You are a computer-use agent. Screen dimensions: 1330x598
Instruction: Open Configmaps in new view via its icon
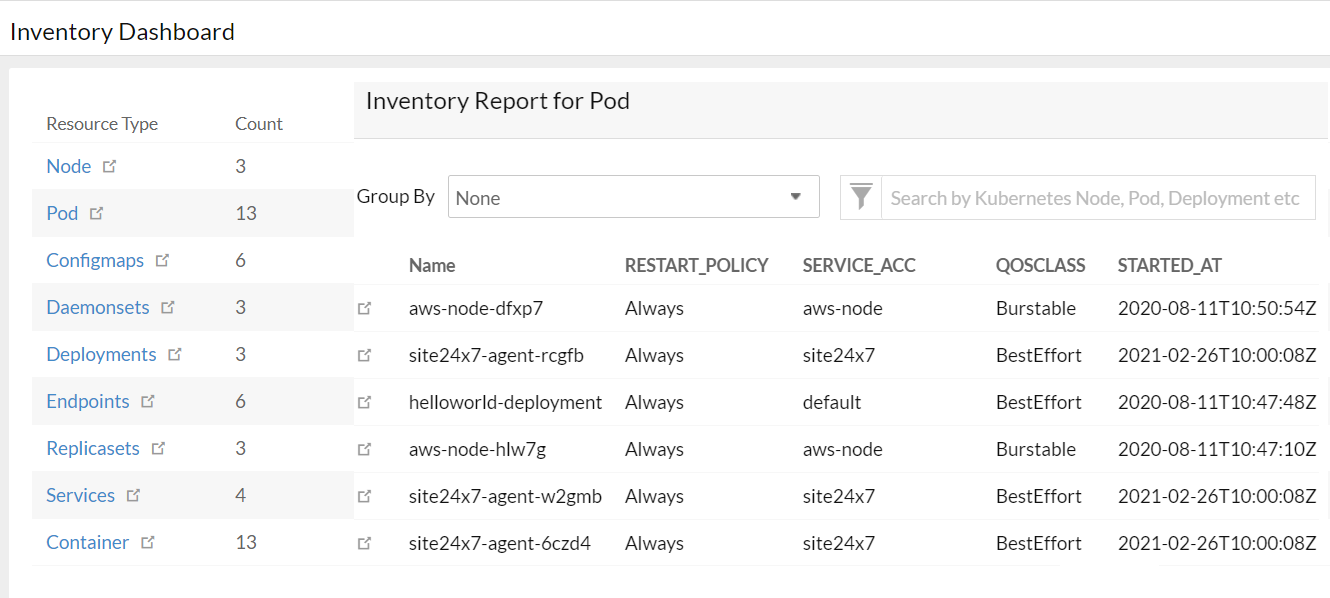pos(164,258)
